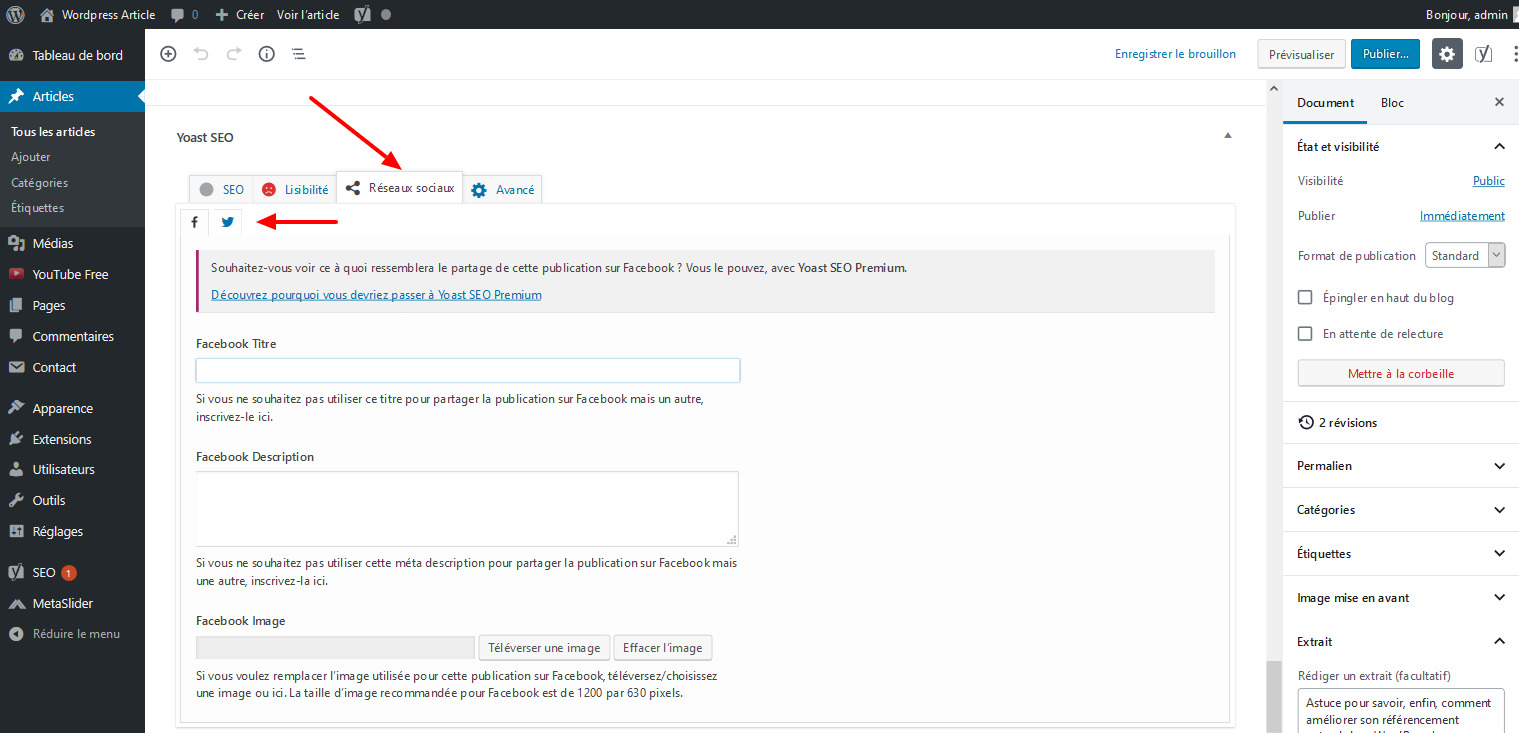
Task: Open 2 révisions history
Action: point(1337,423)
